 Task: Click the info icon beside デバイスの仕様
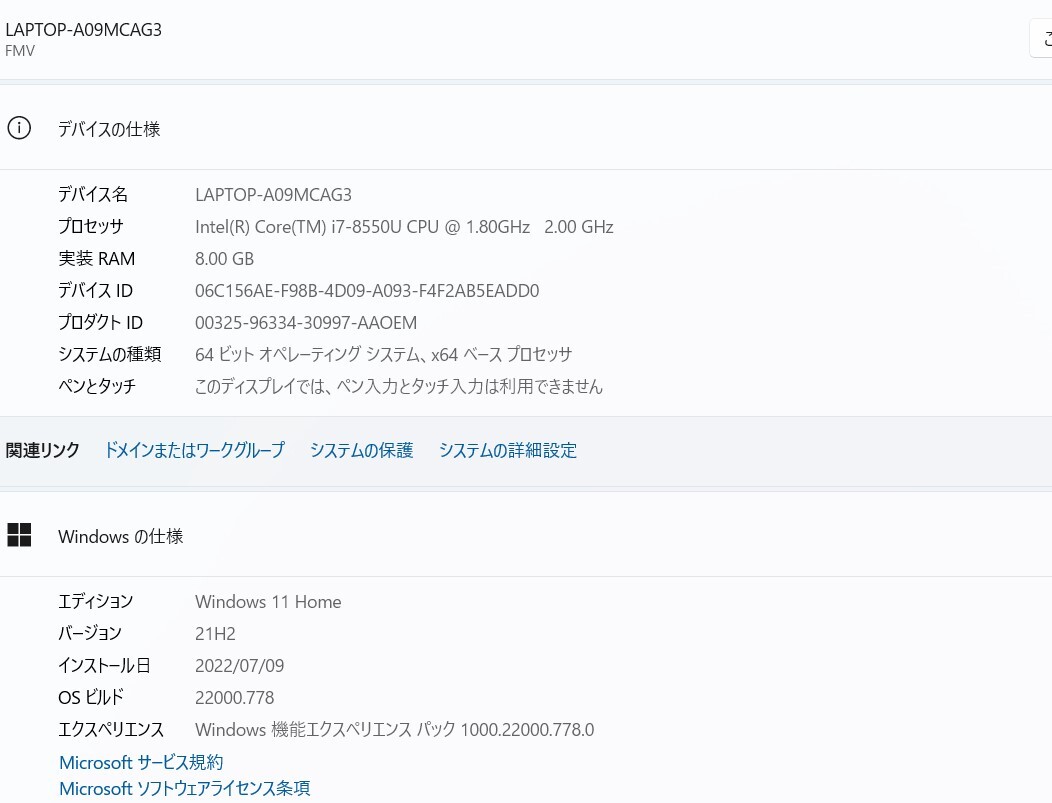19,127
